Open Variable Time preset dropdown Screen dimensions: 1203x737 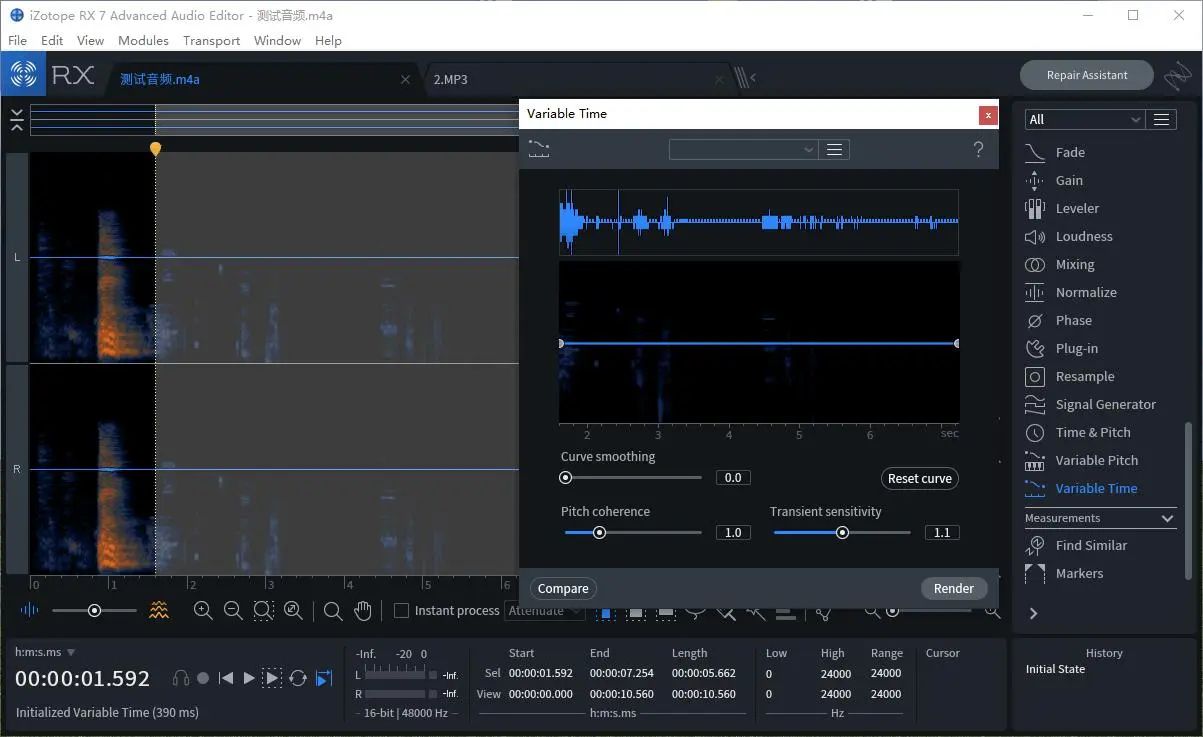(x=743, y=150)
